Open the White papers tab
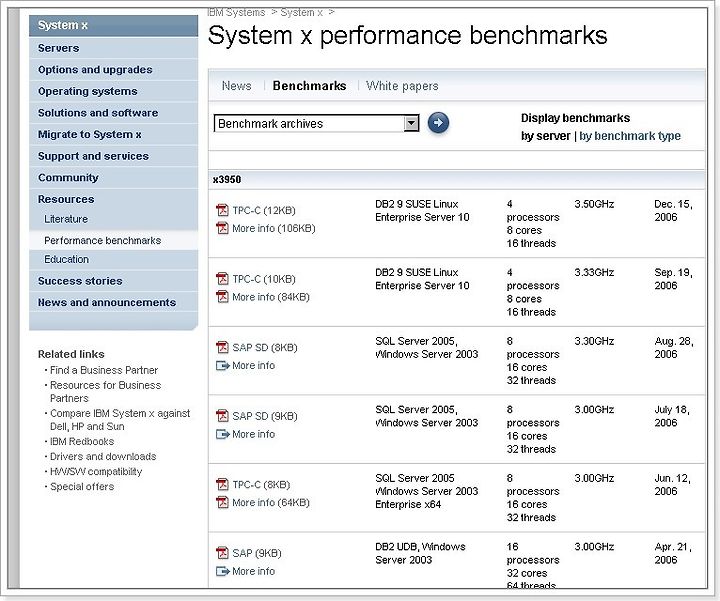The height and width of the screenshot is (601, 720). (402, 86)
